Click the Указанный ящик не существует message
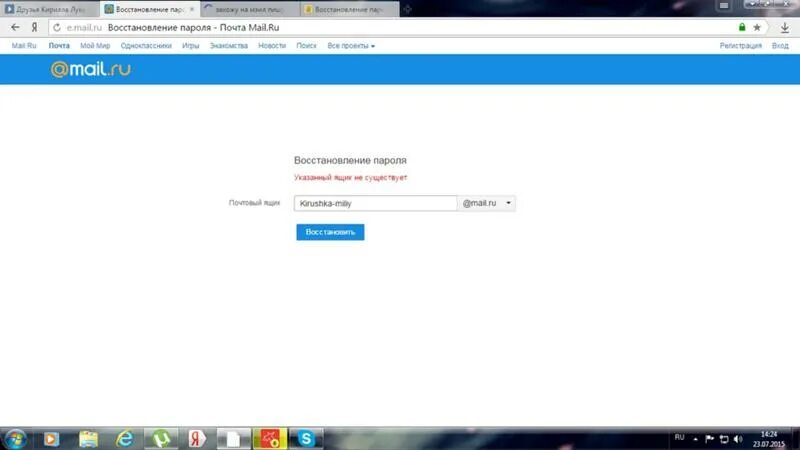The height and width of the screenshot is (450, 800). pos(351,178)
